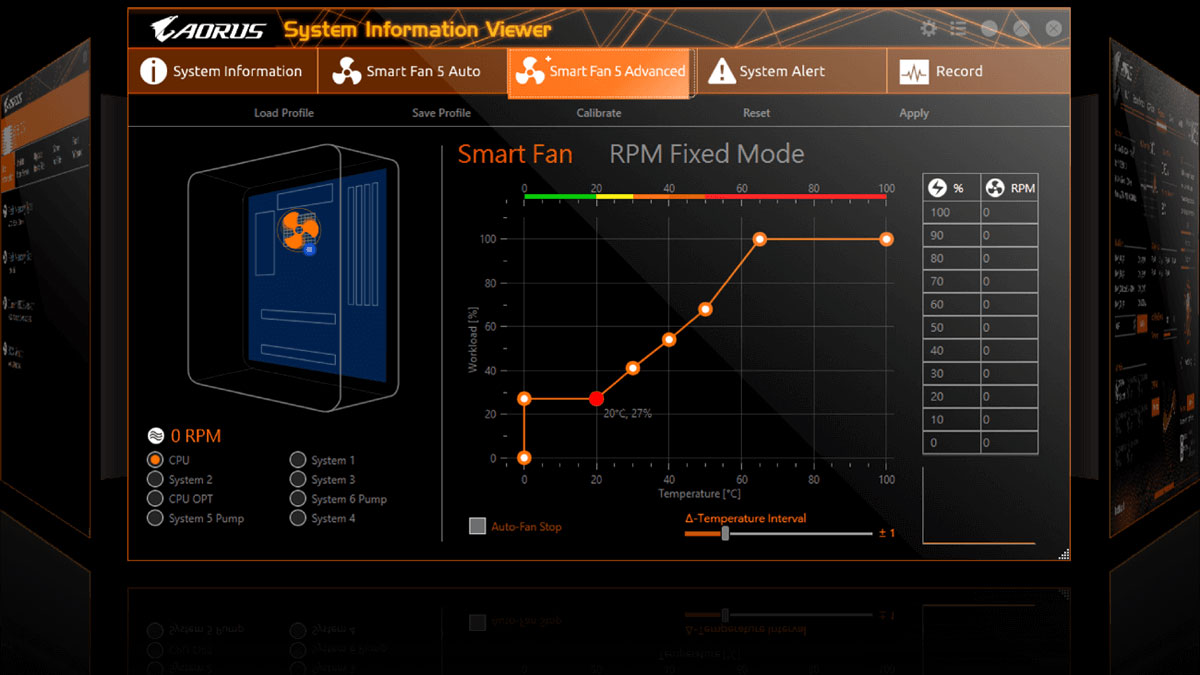
Task: Click the Temperature Interval slider handle
Action: coord(725,533)
